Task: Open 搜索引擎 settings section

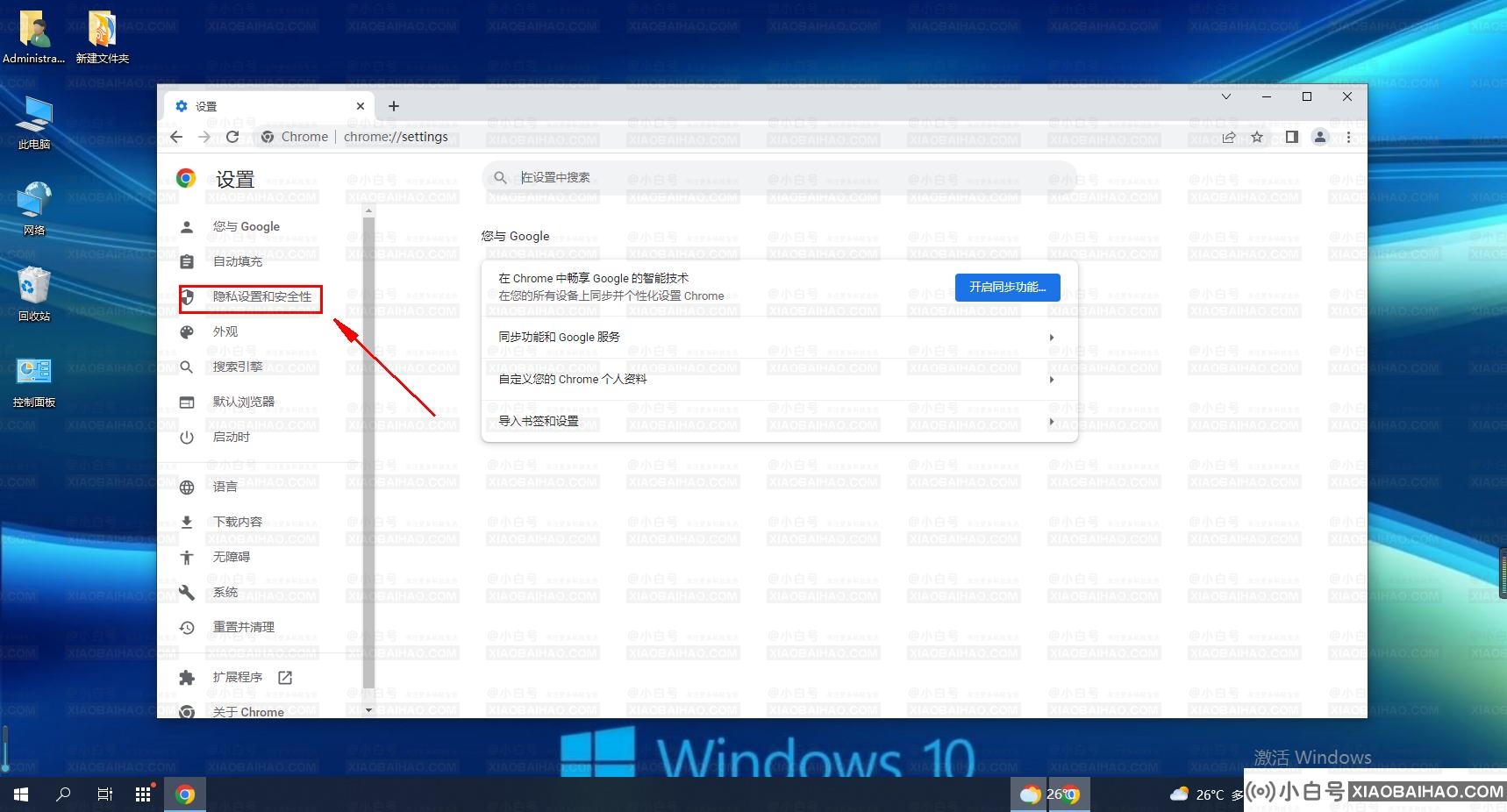Action: coord(238,367)
